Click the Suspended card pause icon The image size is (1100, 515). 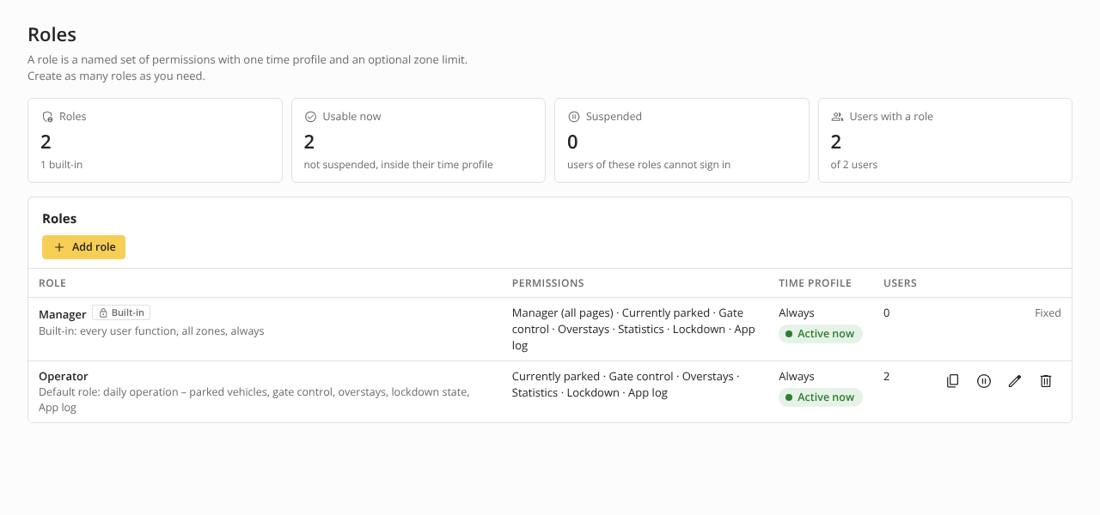(x=573, y=116)
